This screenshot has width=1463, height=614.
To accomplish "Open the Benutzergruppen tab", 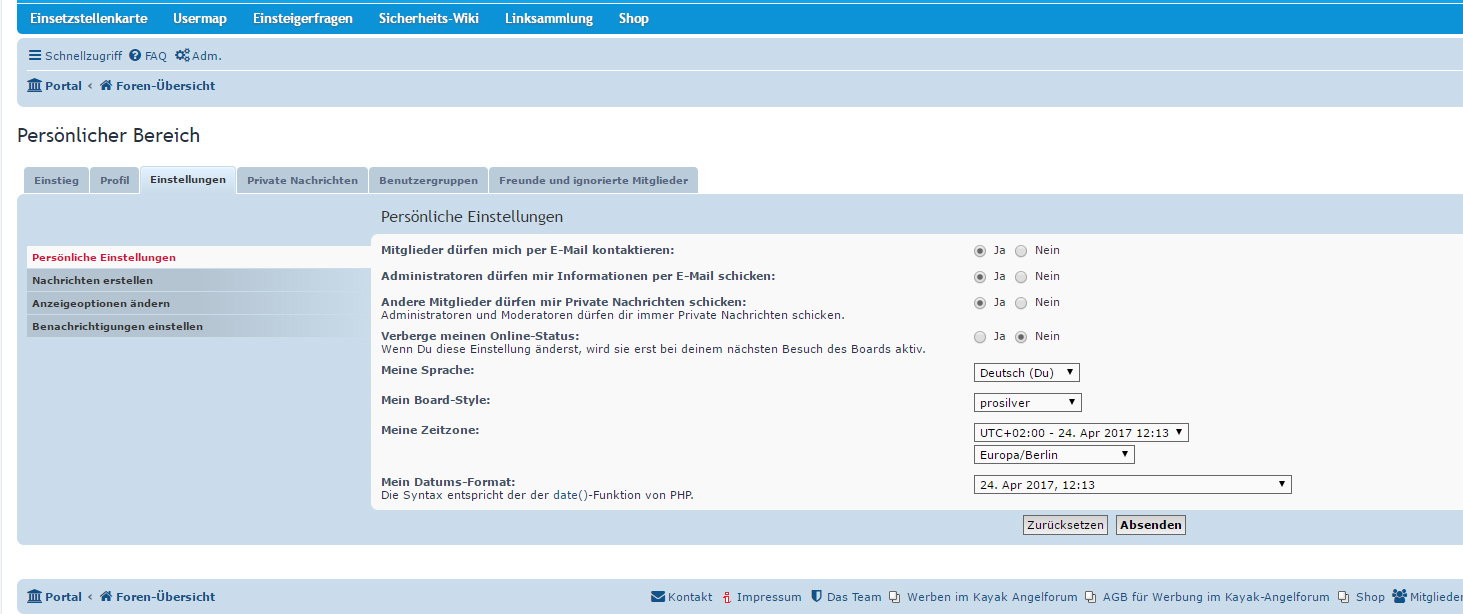I will coord(428,181).
